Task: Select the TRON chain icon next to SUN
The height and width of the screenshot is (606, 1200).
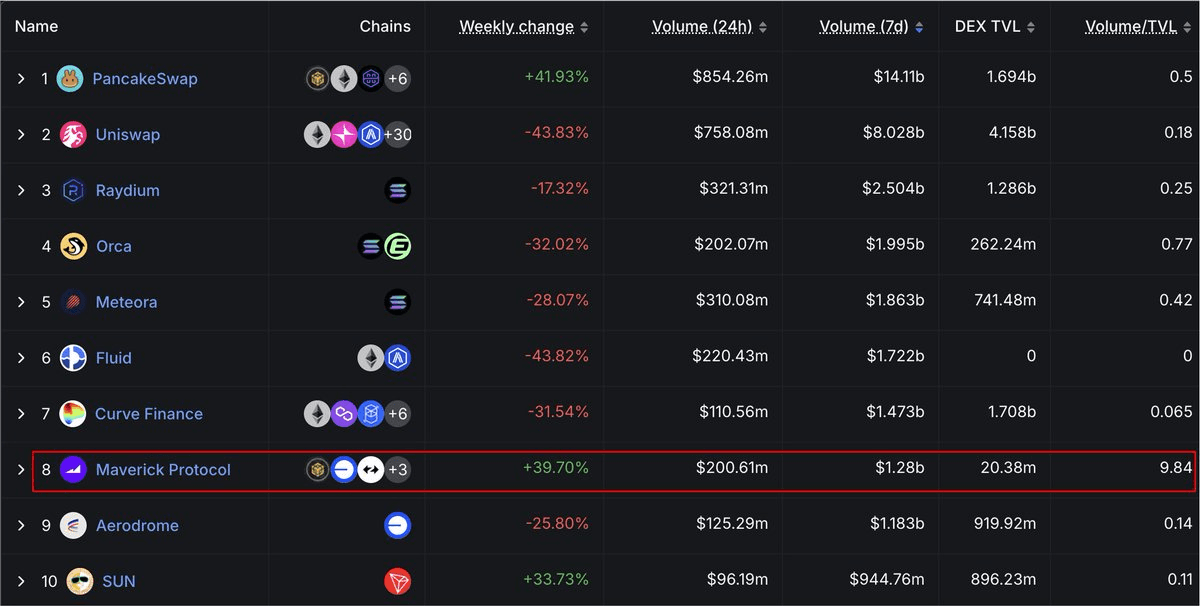Action: pyautogui.click(x=398, y=580)
